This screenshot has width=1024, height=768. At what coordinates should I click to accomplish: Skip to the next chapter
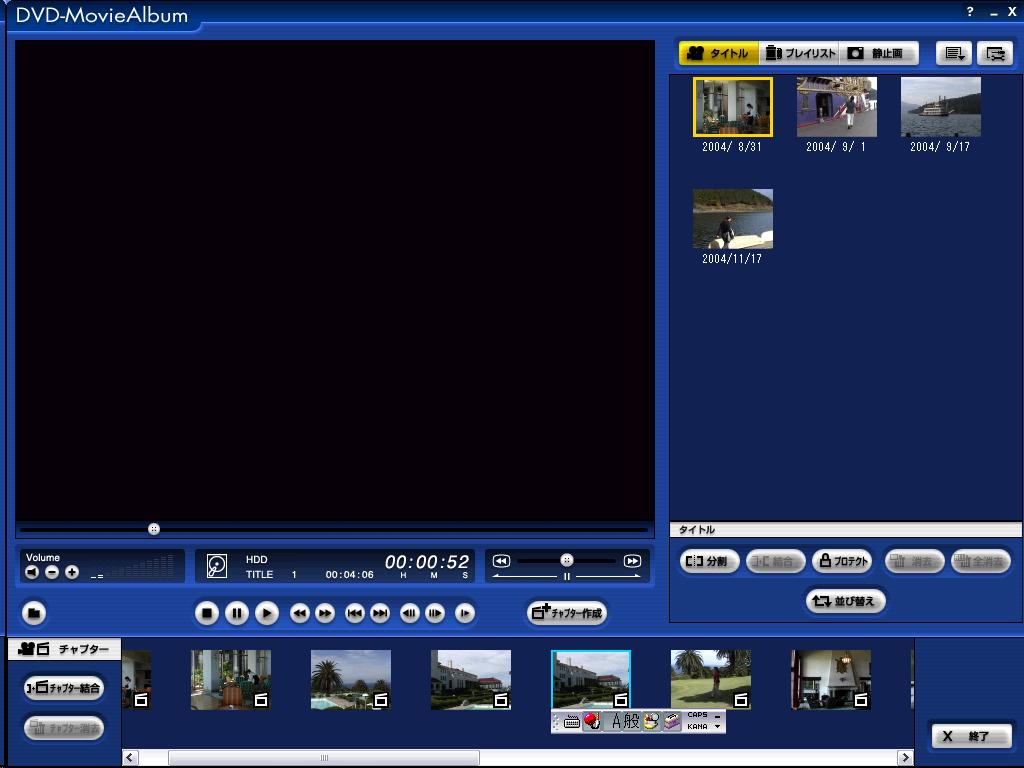pos(380,613)
